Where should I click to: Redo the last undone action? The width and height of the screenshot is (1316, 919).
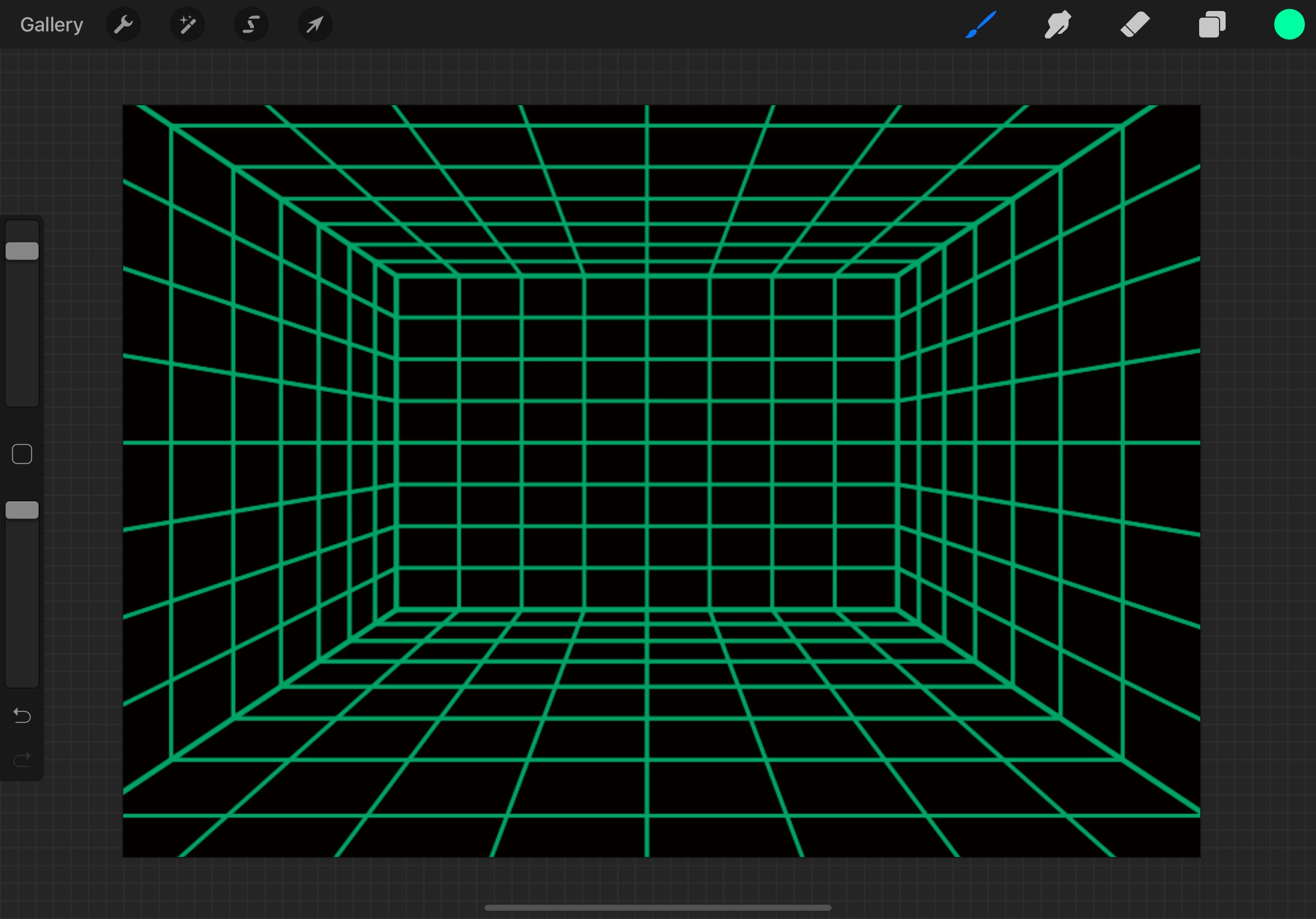(x=23, y=759)
